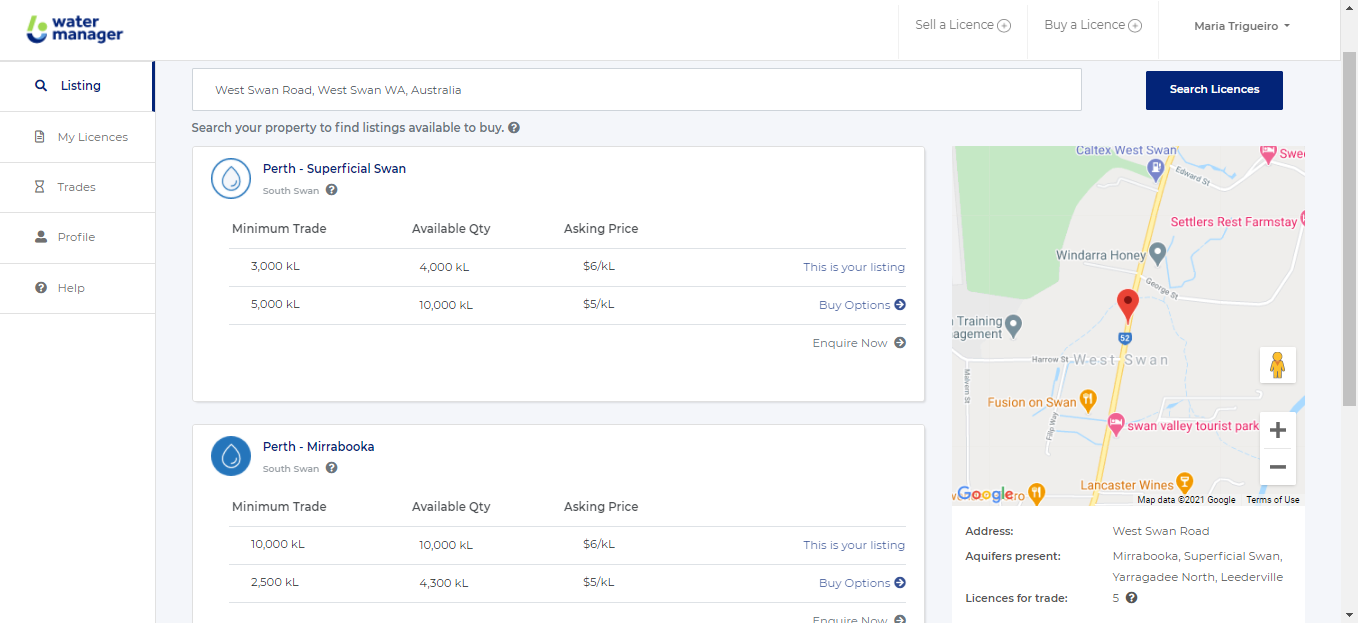This screenshot has height=623, width=1358.
Task: Click the Water Manager logo
Action: pos(75,29)
